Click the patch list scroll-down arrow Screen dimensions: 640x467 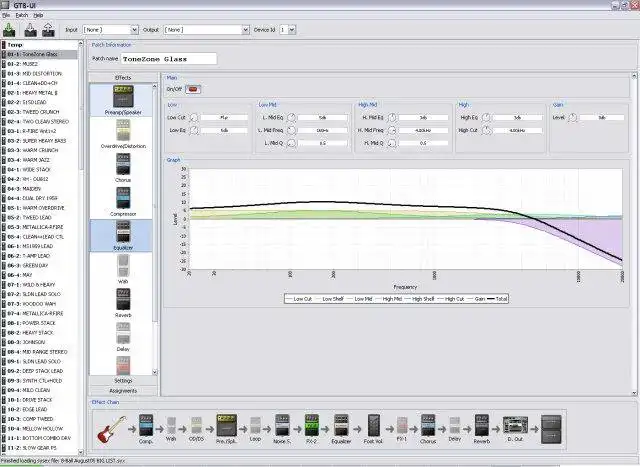pos(80,452)
